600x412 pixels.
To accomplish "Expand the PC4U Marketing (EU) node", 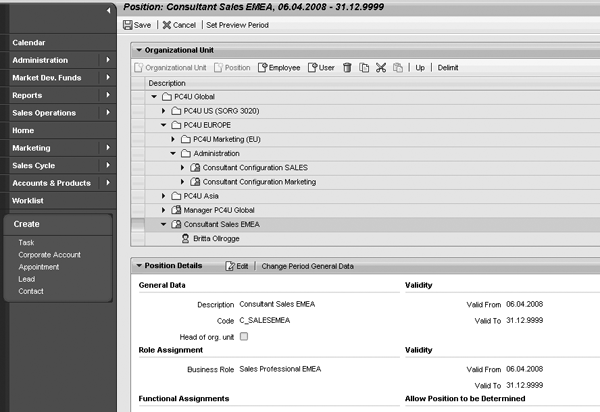I will 173,139.
